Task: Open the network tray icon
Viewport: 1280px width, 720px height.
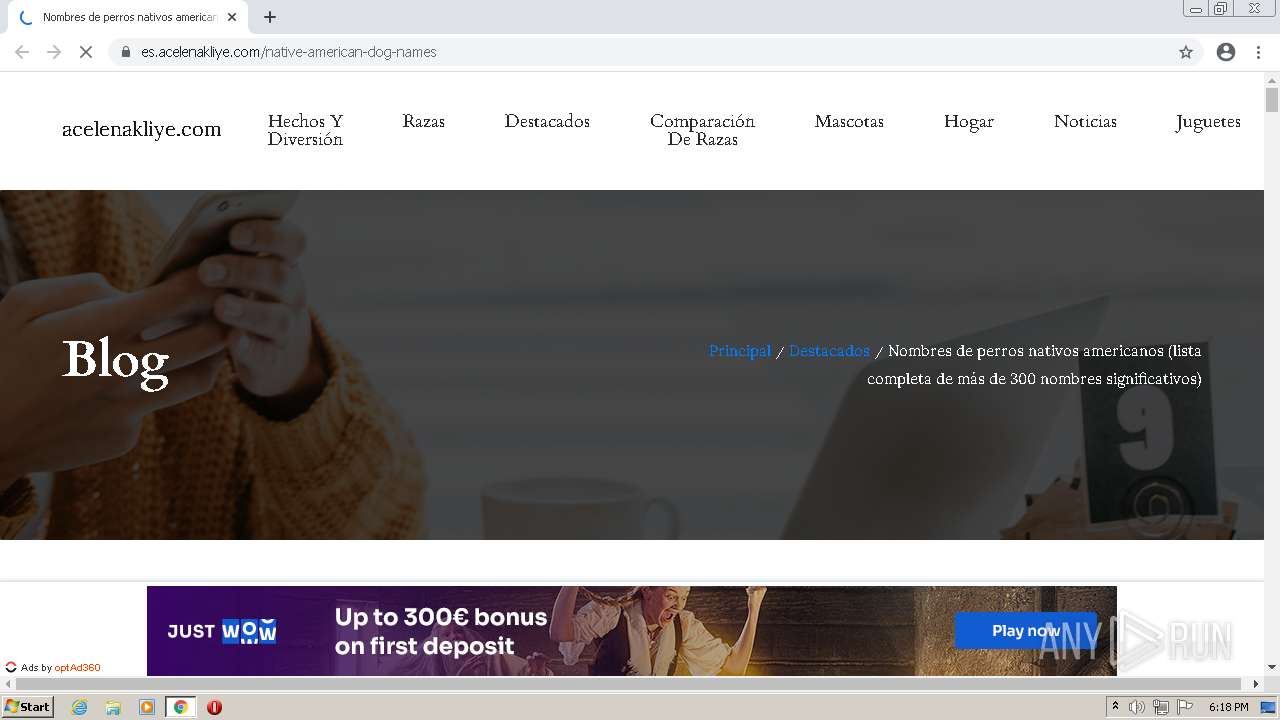Action: (x=1161, y=707)
